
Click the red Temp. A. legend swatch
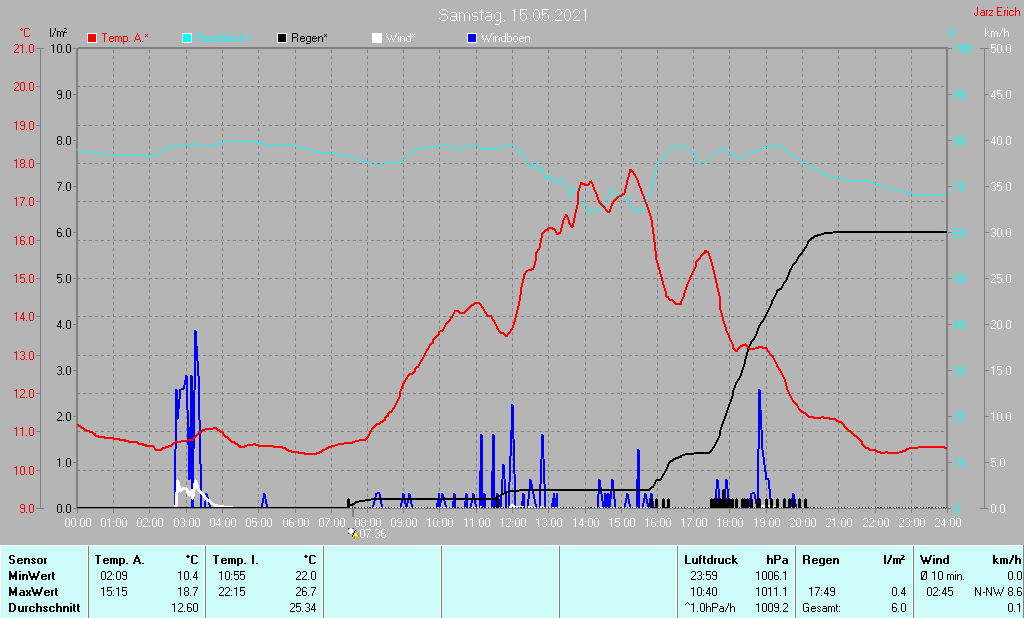pos(93,38)
